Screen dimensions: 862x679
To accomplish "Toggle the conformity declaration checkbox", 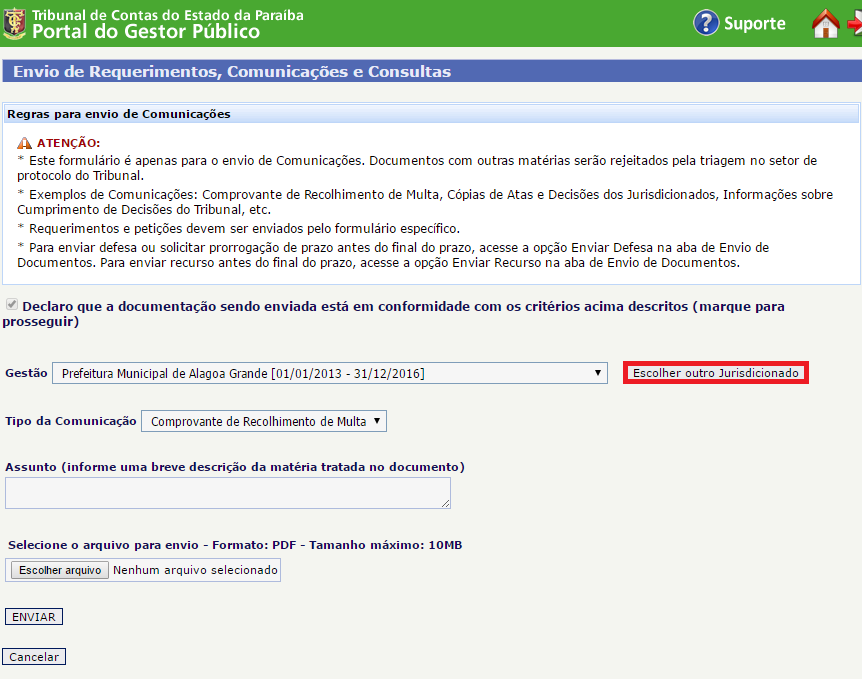I will click(11, 304).
